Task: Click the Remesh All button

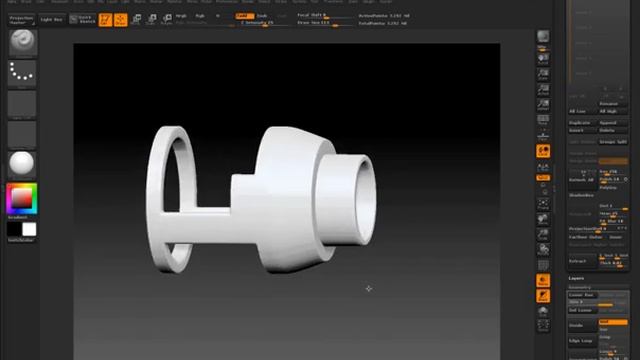Action: [582, 180]
